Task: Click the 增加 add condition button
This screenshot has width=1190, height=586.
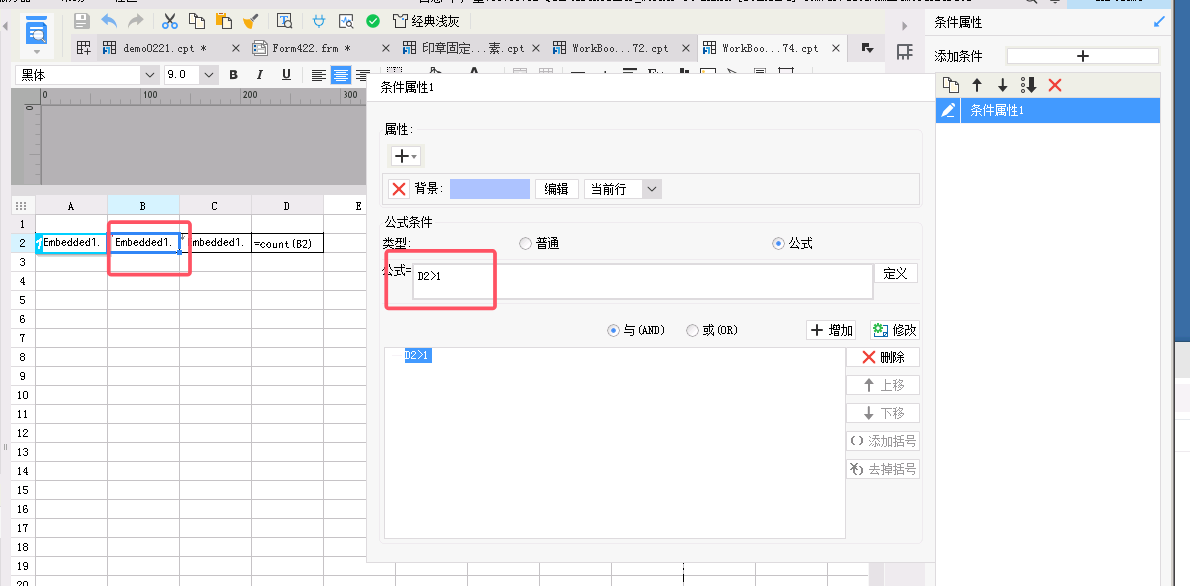Action: 831,330
